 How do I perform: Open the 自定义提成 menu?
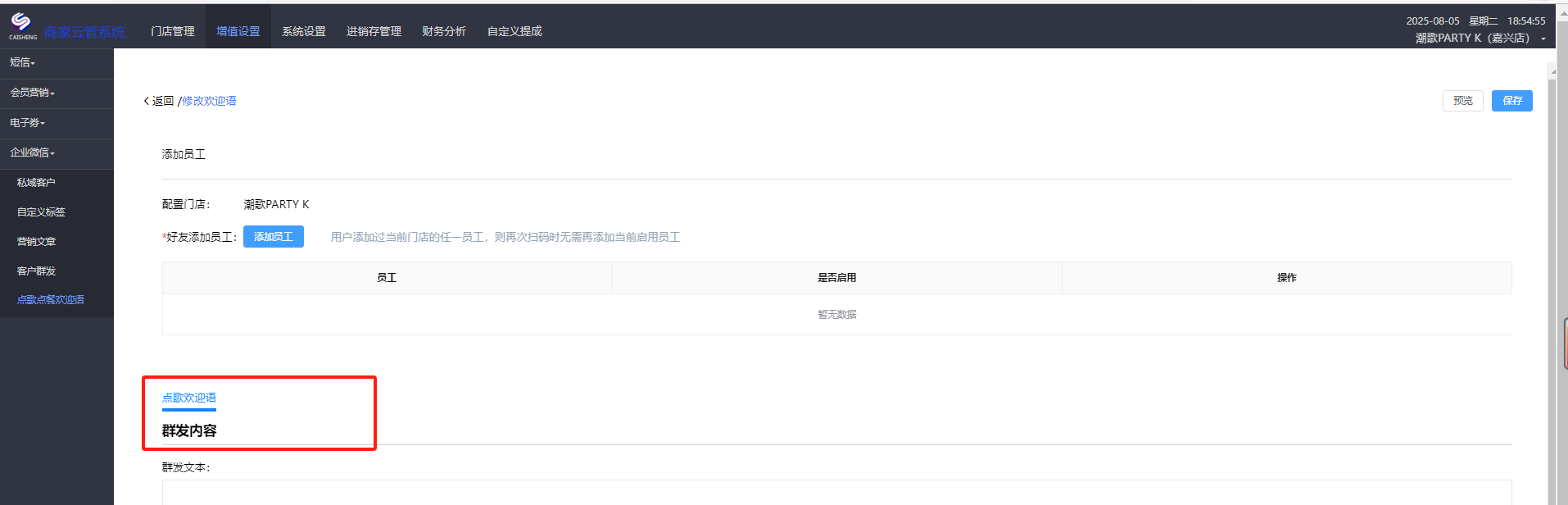point(514,31)
